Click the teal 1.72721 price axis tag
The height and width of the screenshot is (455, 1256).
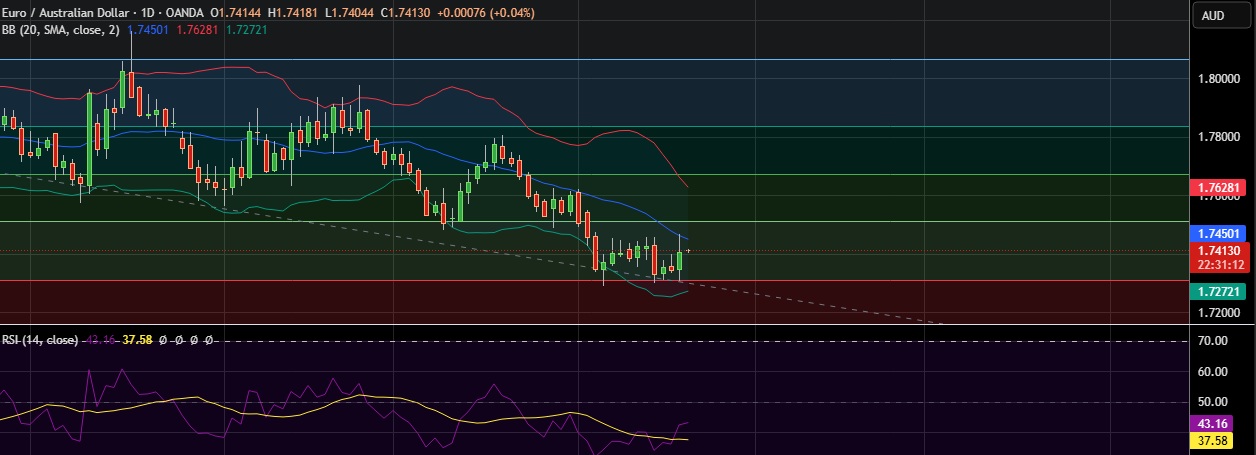pyautogui.click(x=1217, y=291)
